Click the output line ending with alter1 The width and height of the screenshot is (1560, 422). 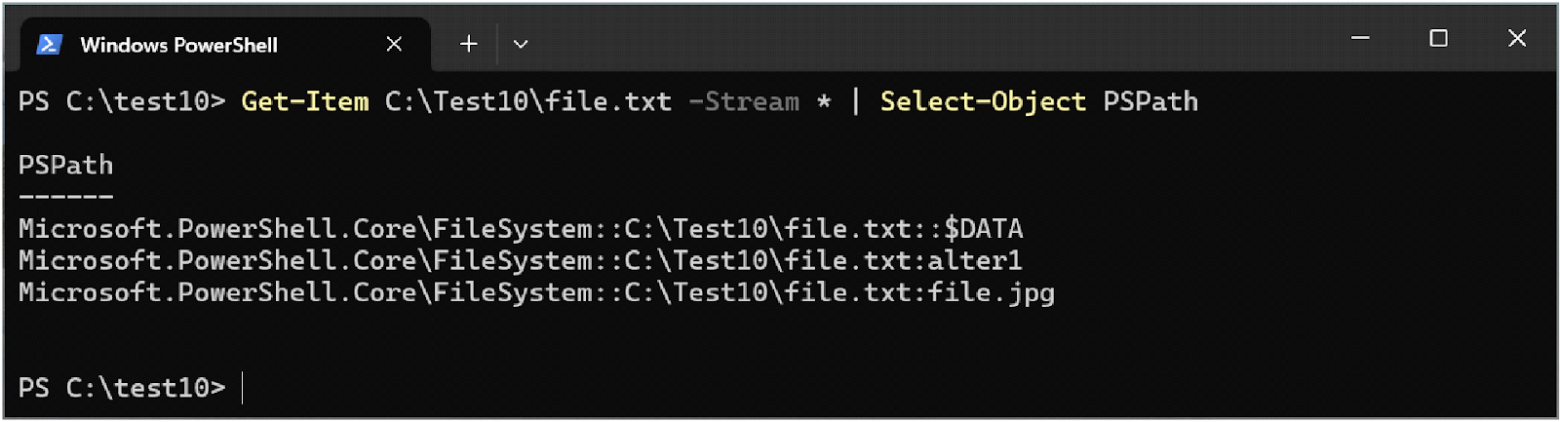pos(520,262)
